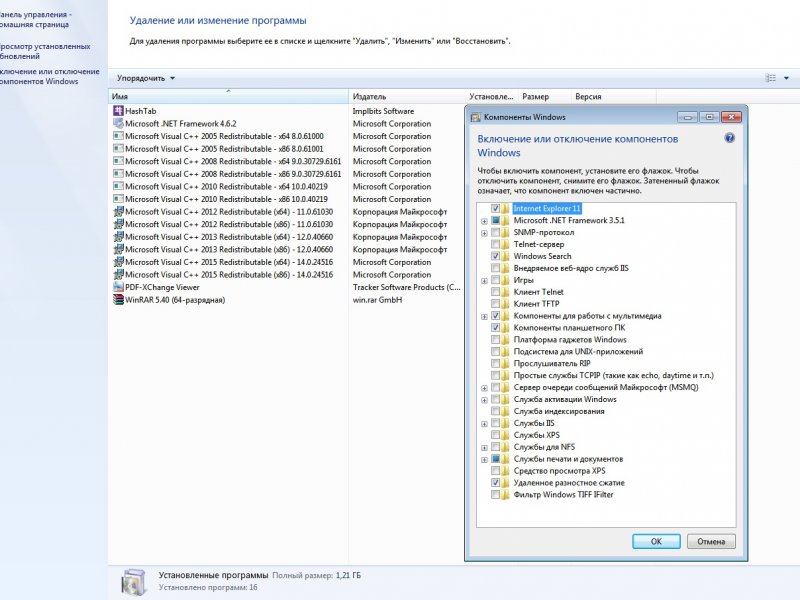
Task: Click the HashTab program icon
Action: point(118,111)
